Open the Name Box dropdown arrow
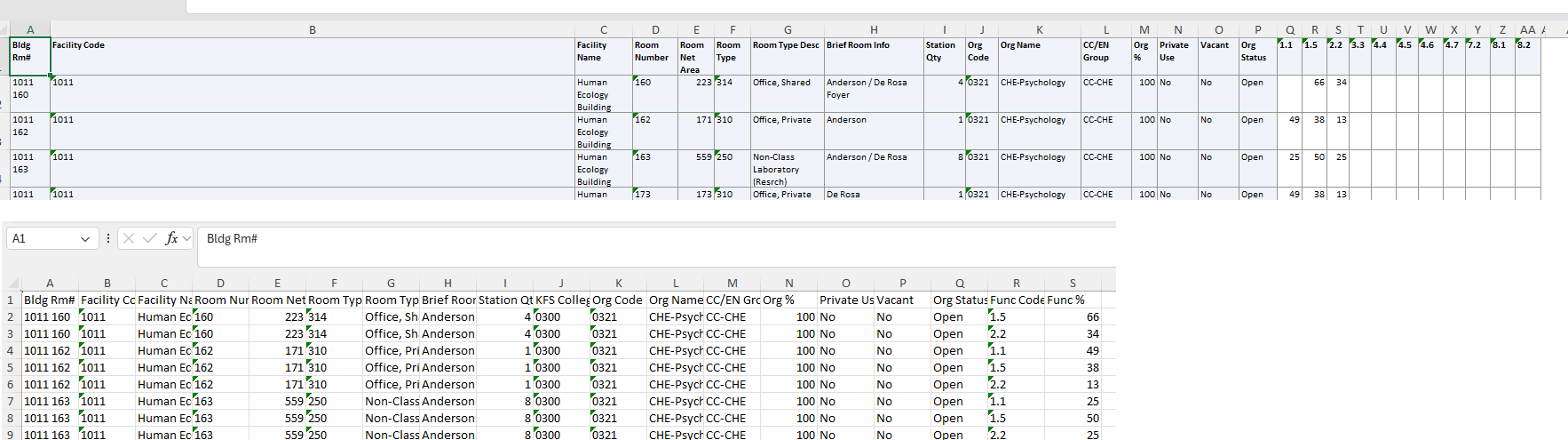The height and width of the screenshot is (440, 1568). [85, 239]
